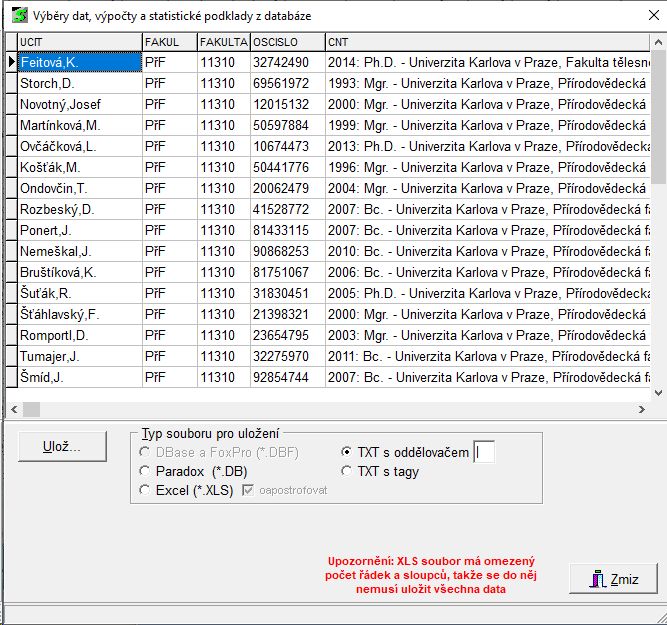
Task: Click the current row indicator arrow
Action: (11, 62)
